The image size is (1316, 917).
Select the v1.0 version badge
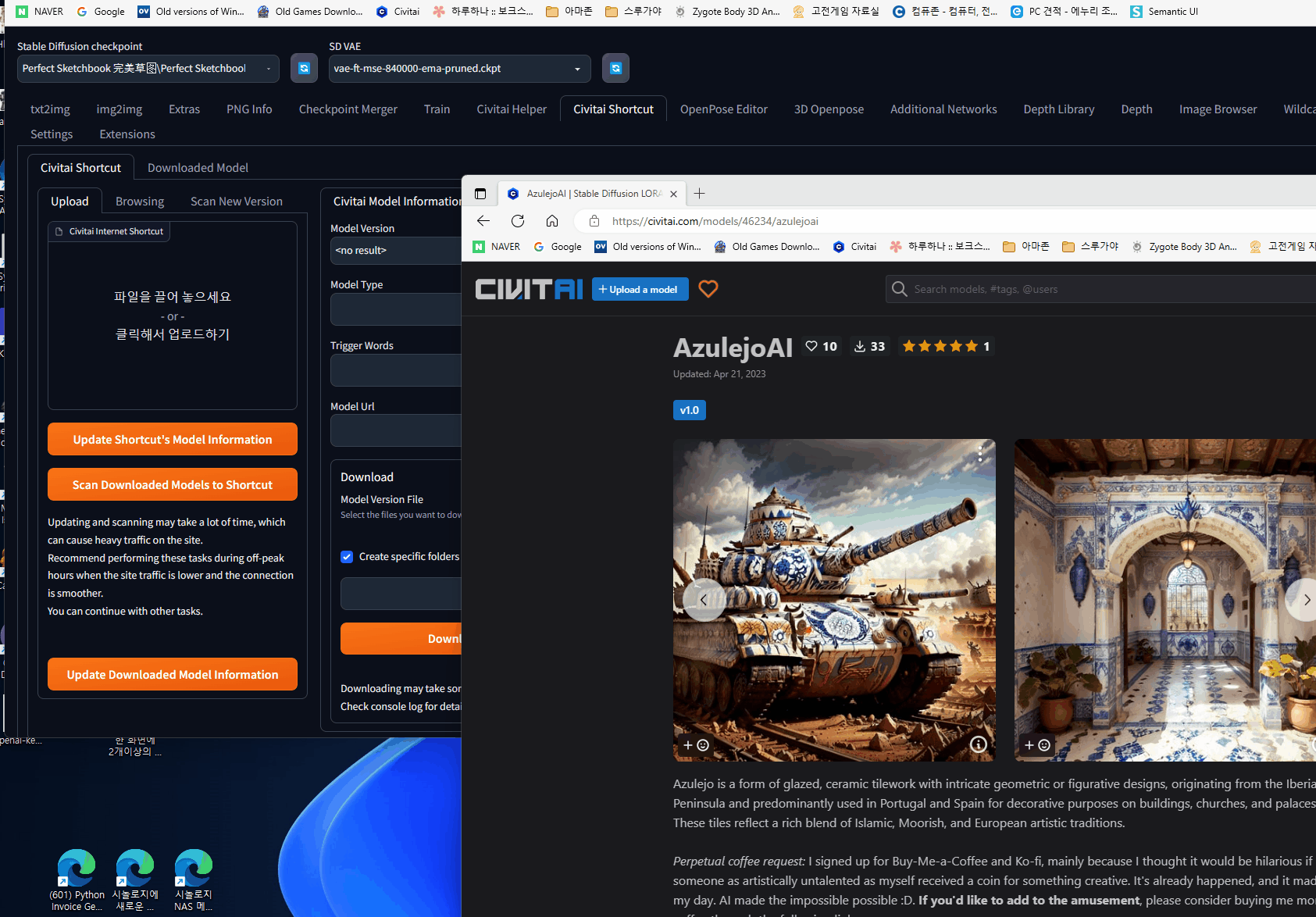(690, 410)
